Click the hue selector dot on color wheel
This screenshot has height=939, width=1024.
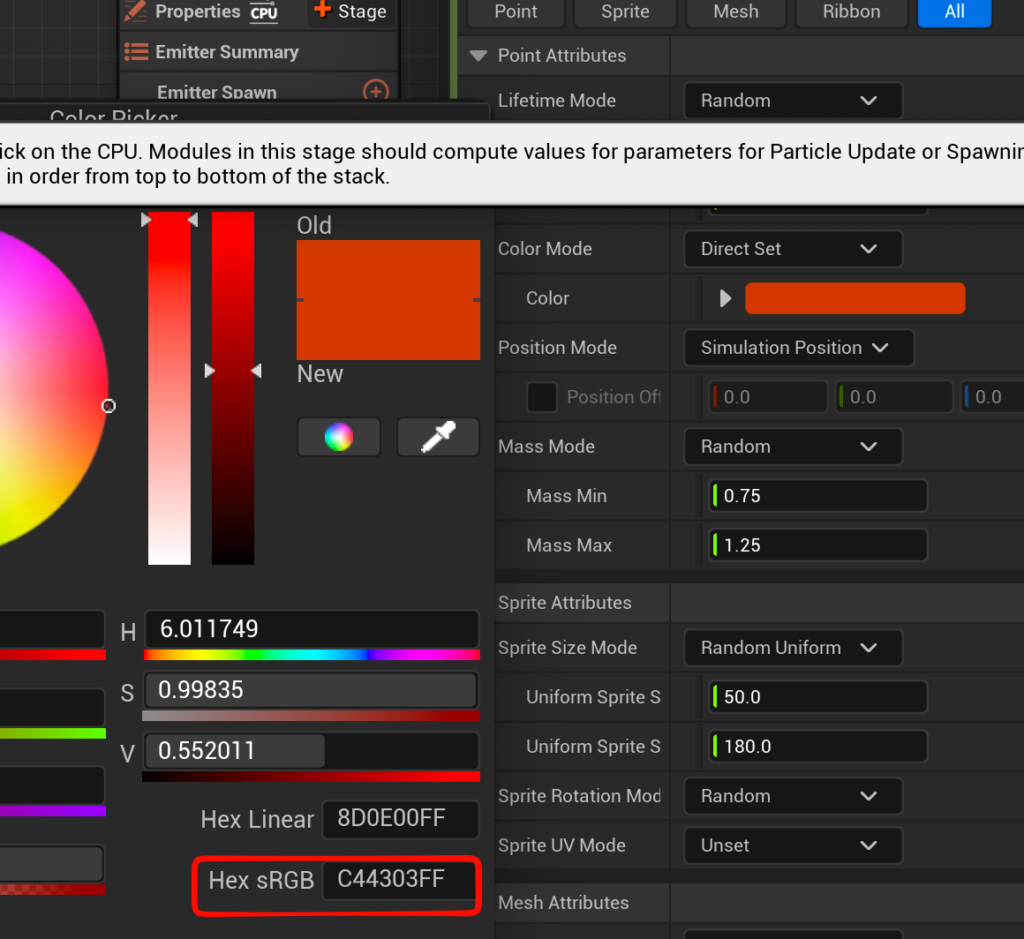coord(109,406)
